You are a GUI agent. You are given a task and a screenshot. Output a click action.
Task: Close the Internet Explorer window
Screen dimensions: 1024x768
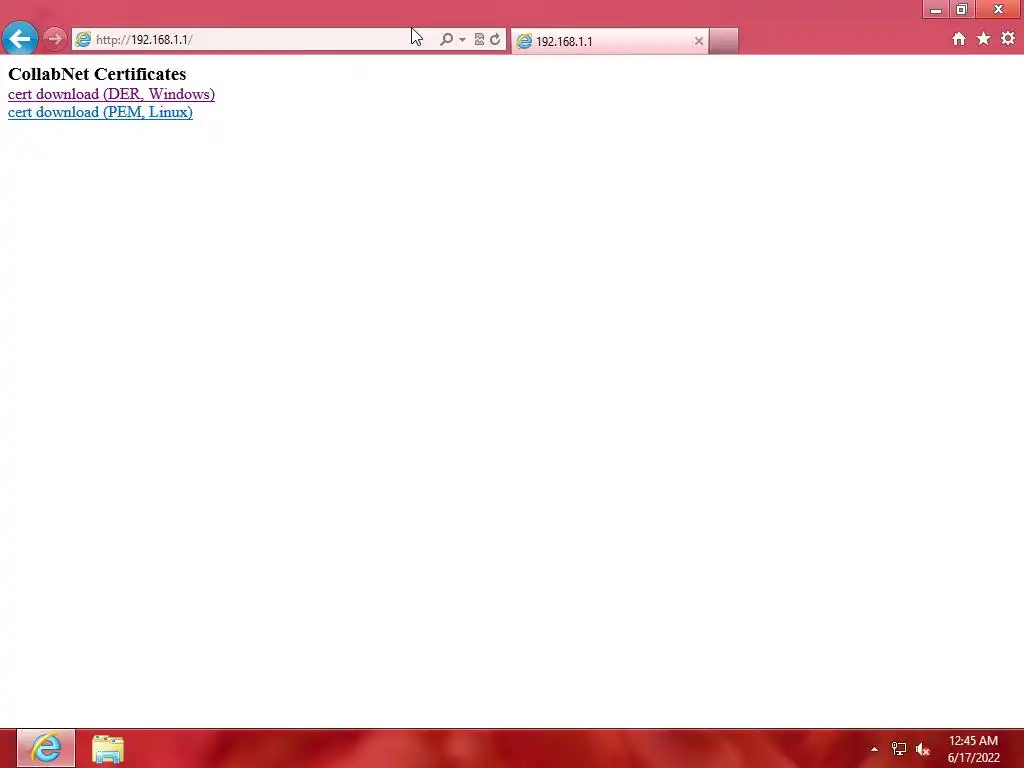click(x=998, y=9)
